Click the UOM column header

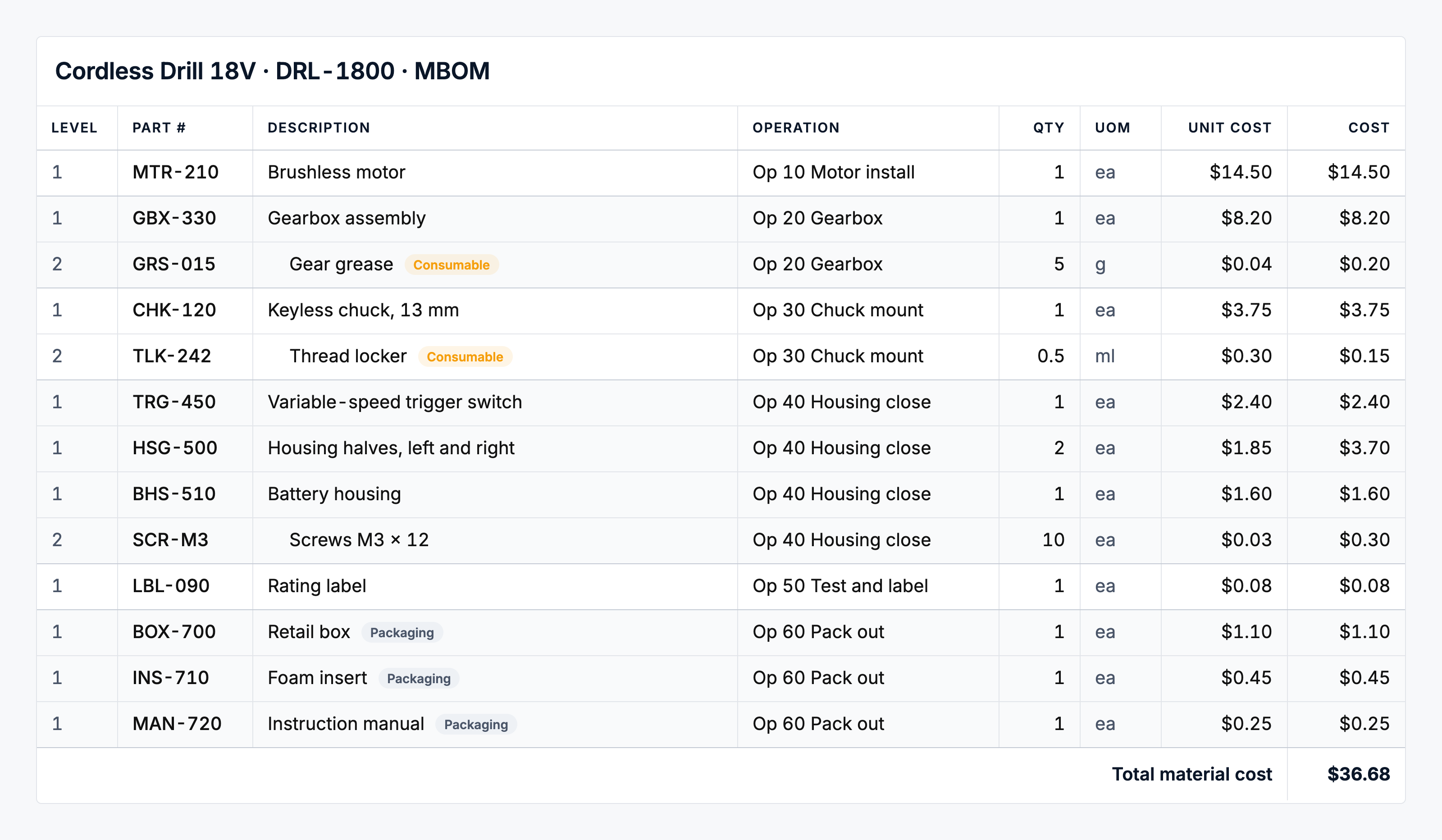1113,128
